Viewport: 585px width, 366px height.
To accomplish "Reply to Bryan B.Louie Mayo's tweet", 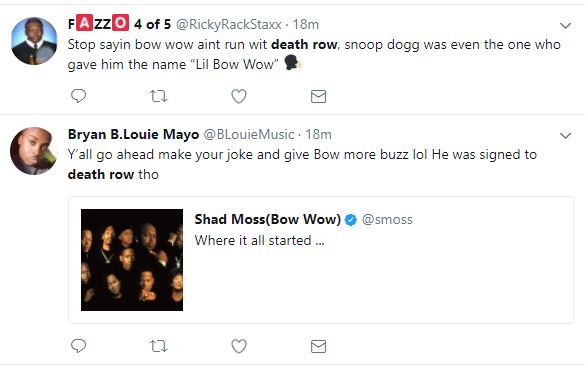I will [78, 346].
